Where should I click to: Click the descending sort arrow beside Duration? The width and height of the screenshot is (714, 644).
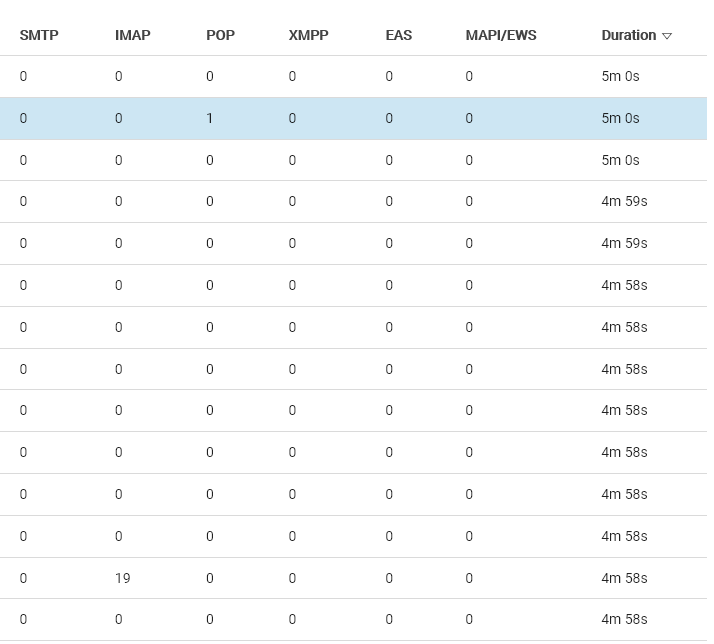(x=667, y=36)
